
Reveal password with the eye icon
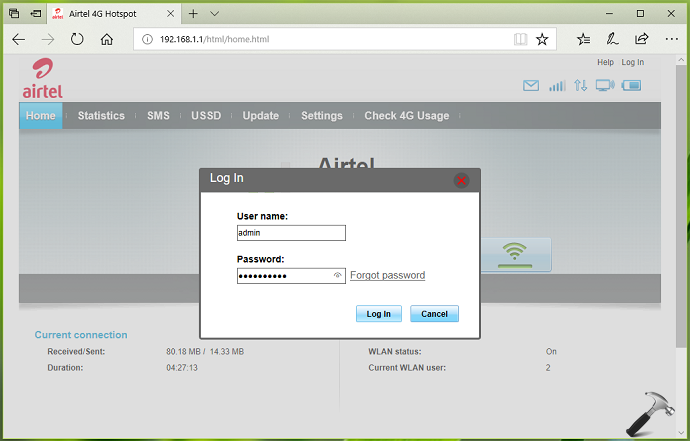click(x=338, y=276)
